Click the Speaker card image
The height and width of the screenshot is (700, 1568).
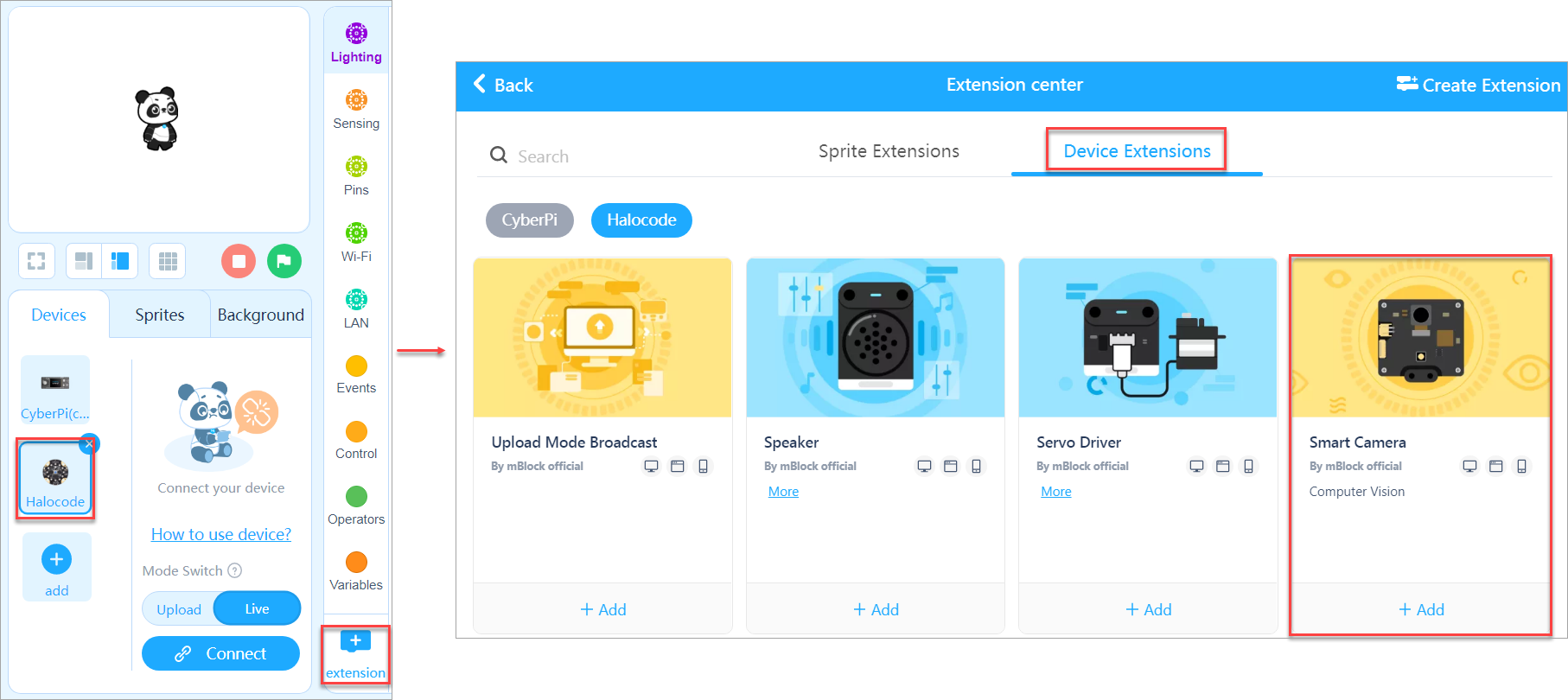click(x=876, y=338)
